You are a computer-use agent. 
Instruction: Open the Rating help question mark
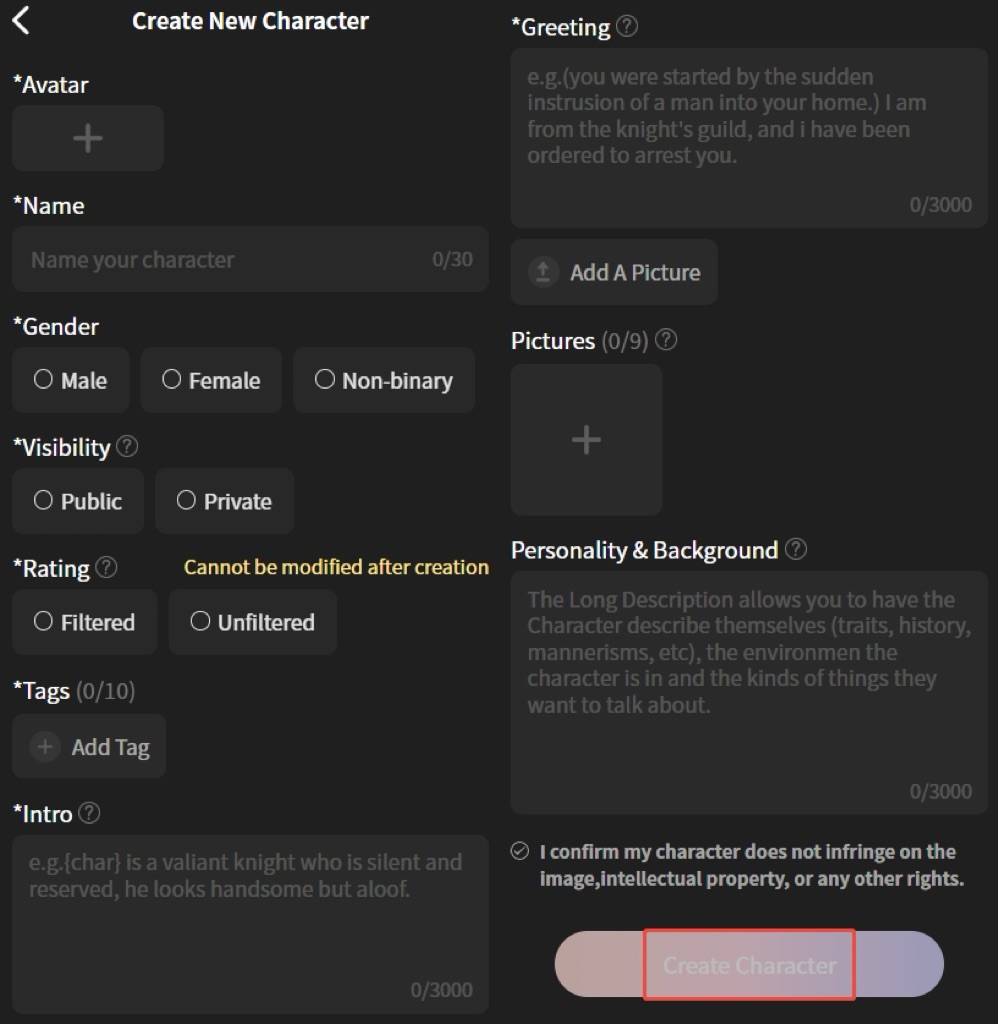point(106,567)
